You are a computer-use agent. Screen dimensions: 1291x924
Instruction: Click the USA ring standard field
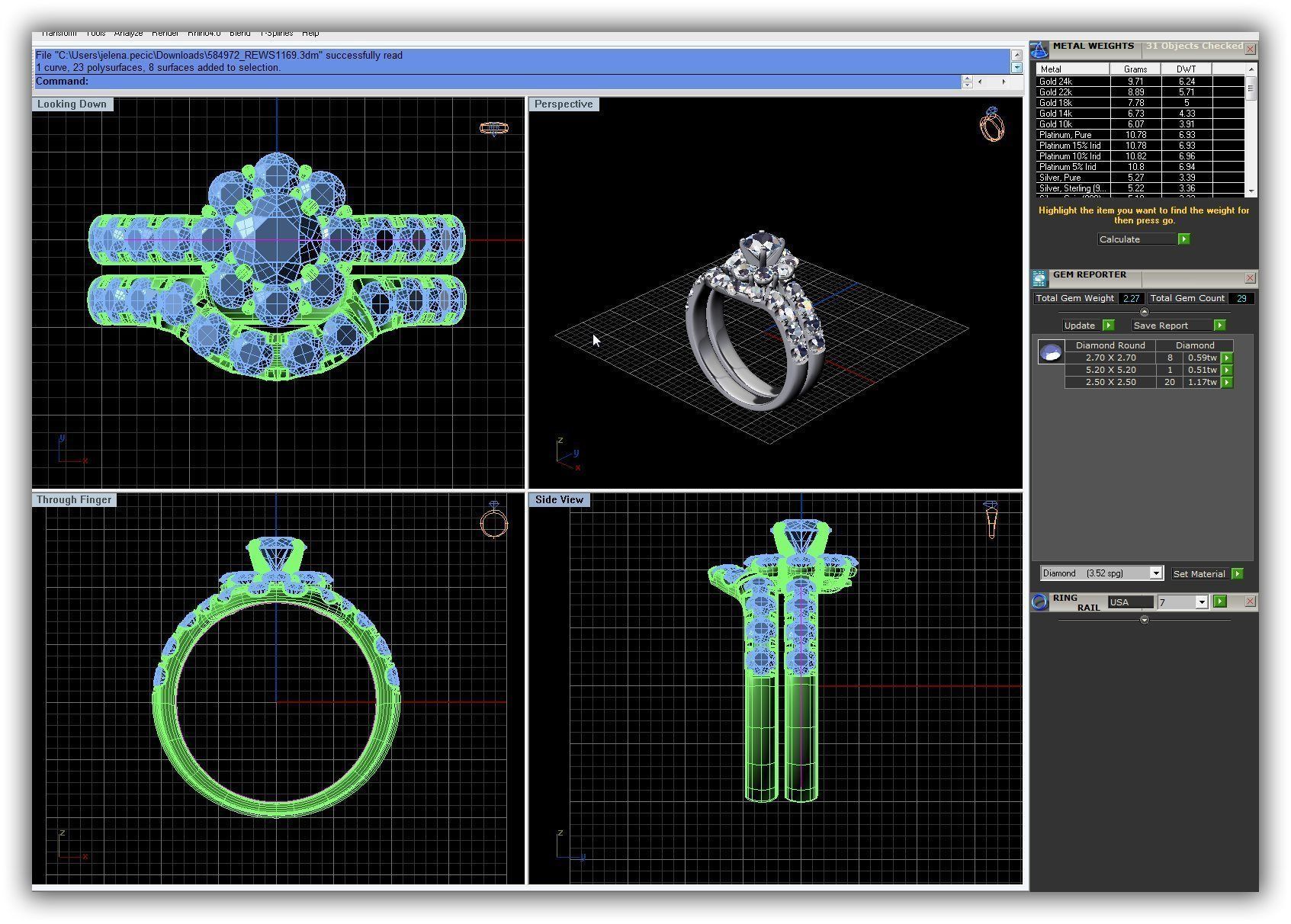tap(1130, 602)
